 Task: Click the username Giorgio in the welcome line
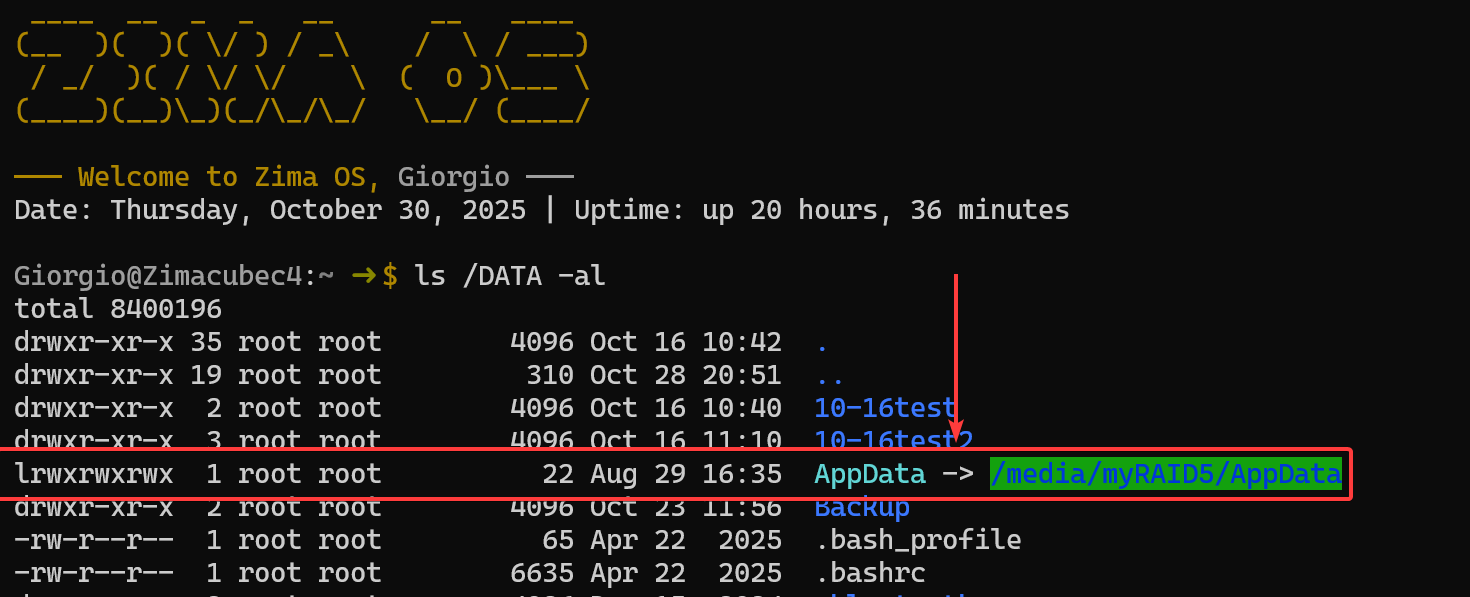453,178
